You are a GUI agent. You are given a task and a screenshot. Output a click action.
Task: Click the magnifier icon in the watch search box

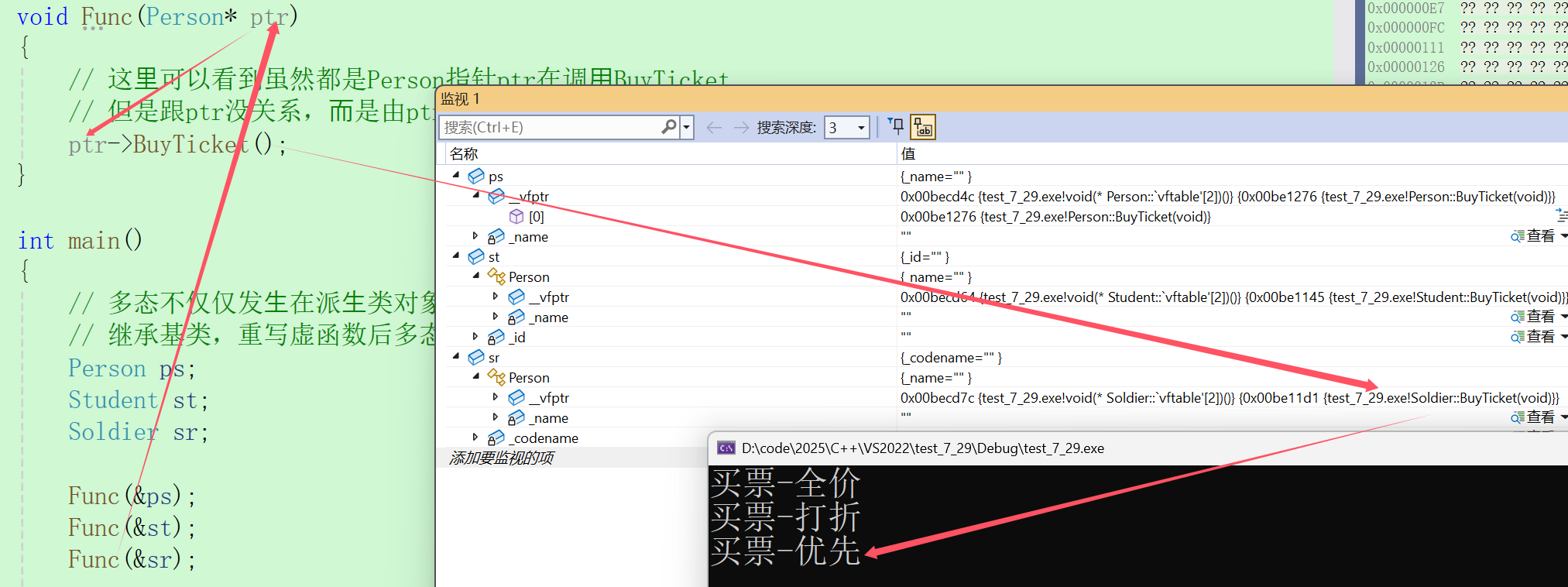(x=669, y=126)
